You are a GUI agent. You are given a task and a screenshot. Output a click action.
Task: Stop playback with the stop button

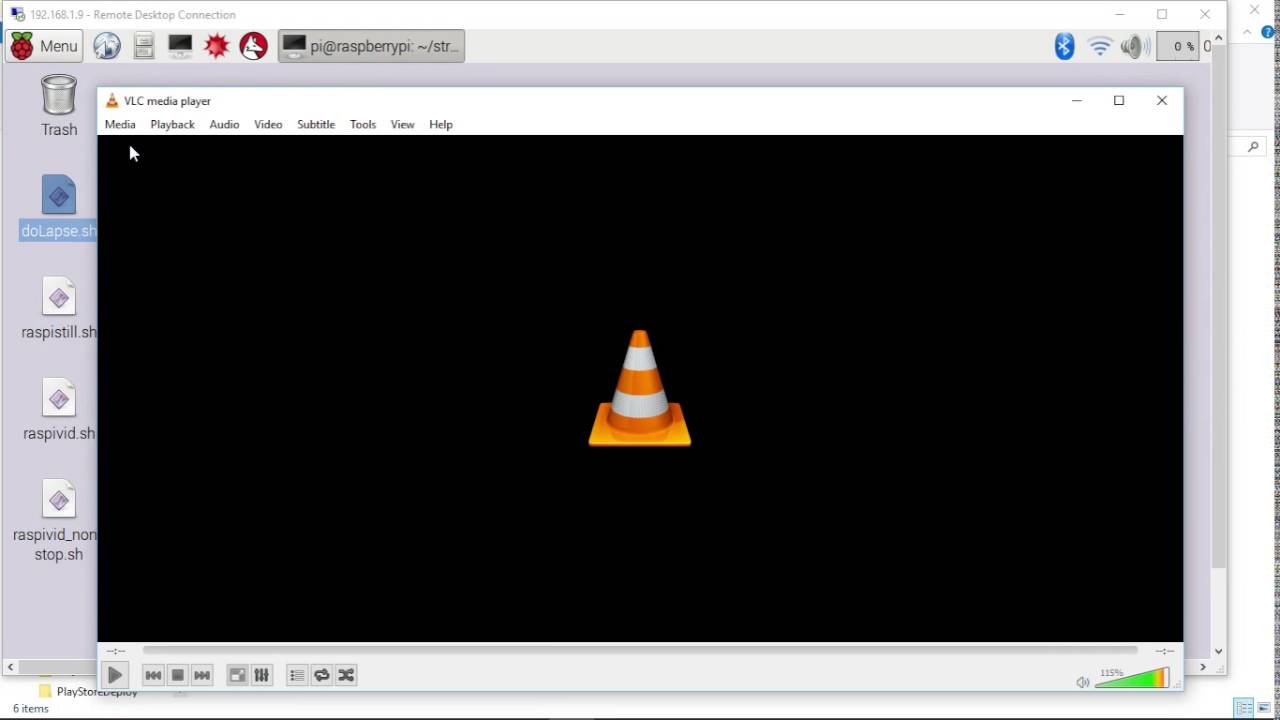(177, 676)
